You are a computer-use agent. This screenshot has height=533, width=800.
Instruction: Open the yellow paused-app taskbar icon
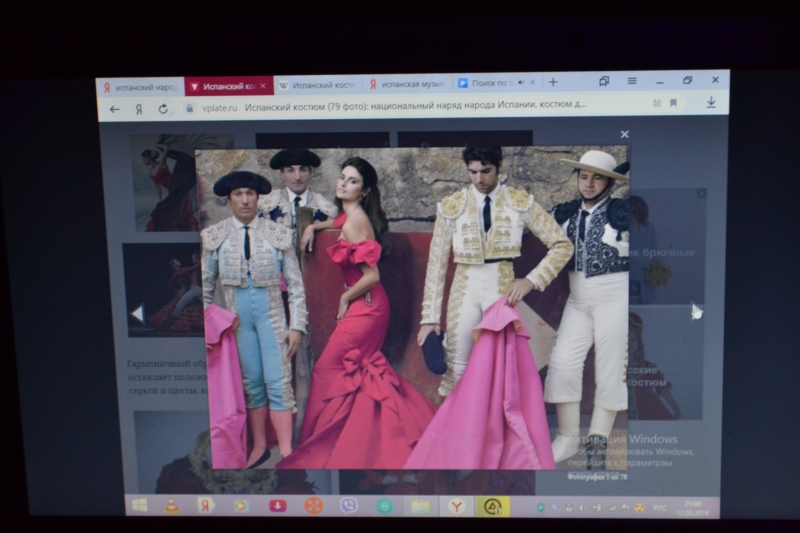(492, 506)
